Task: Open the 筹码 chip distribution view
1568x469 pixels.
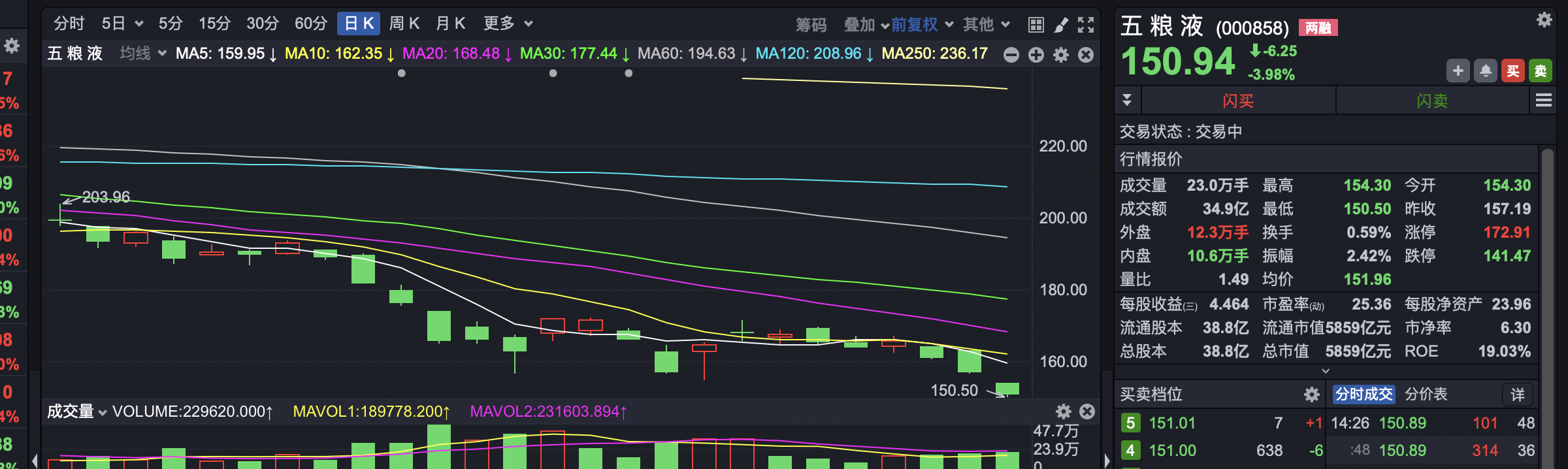Action: coord(811,25)
